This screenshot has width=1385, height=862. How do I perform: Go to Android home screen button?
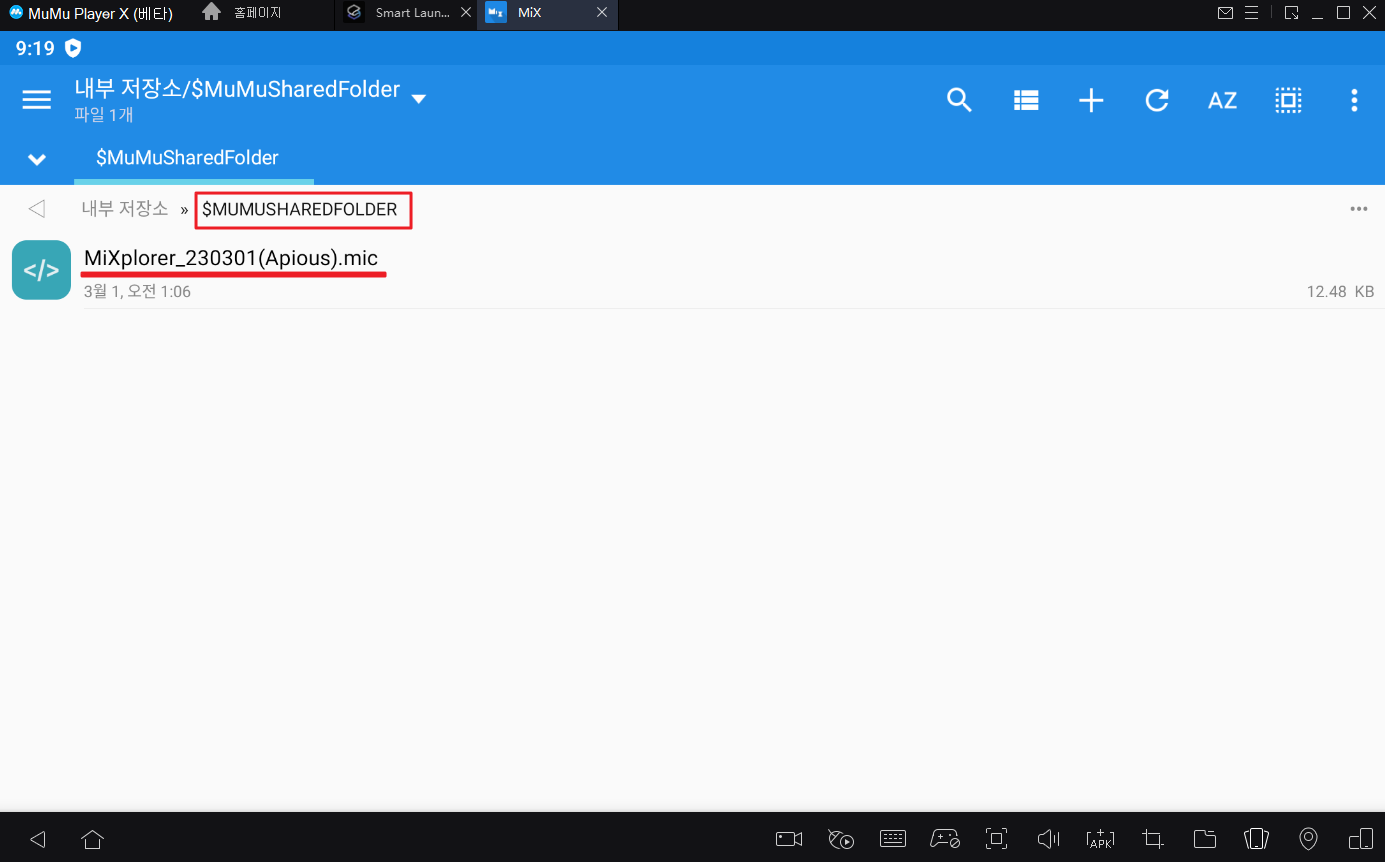click(x=92, y=839)
